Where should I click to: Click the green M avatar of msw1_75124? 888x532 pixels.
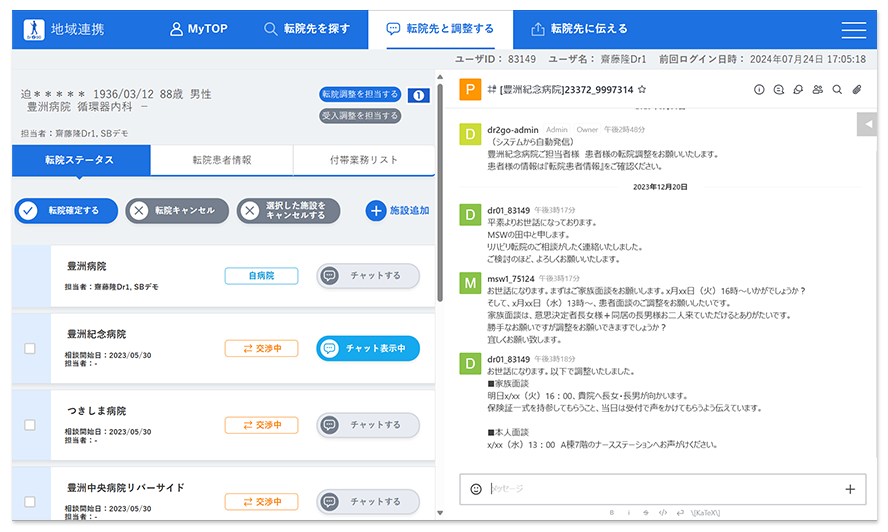[470, 283]
